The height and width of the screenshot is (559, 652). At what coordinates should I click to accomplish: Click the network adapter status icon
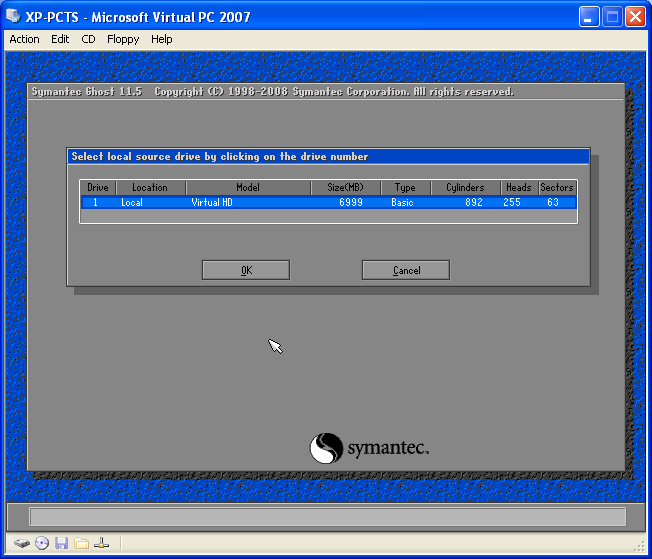point(101,543)
